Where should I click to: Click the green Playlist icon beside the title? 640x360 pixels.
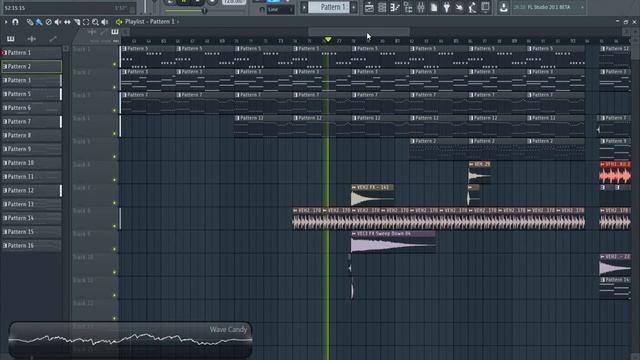click(119, 22)
